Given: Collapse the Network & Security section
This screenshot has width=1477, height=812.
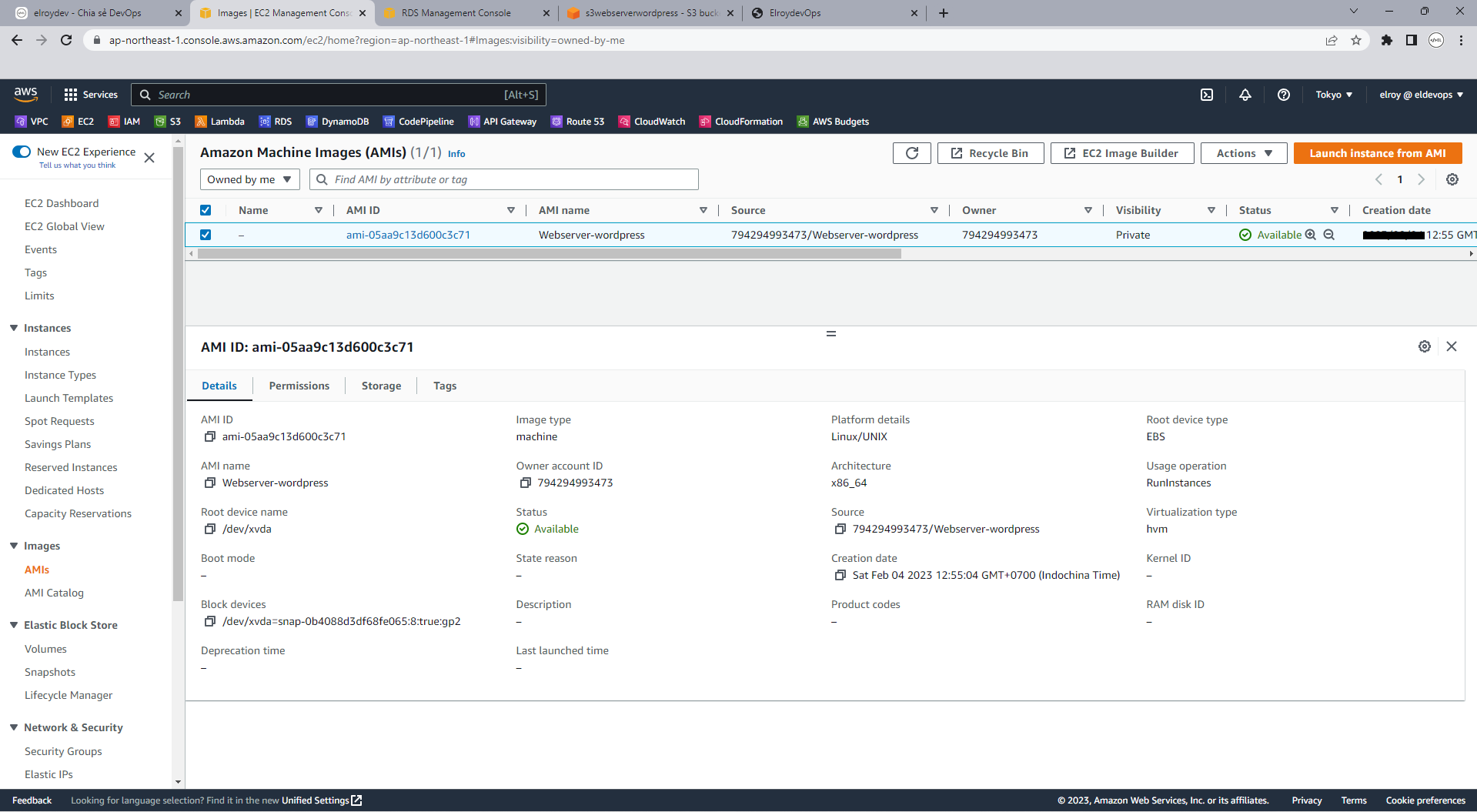Looking at the screenshot, I should [x=14, y=727].
